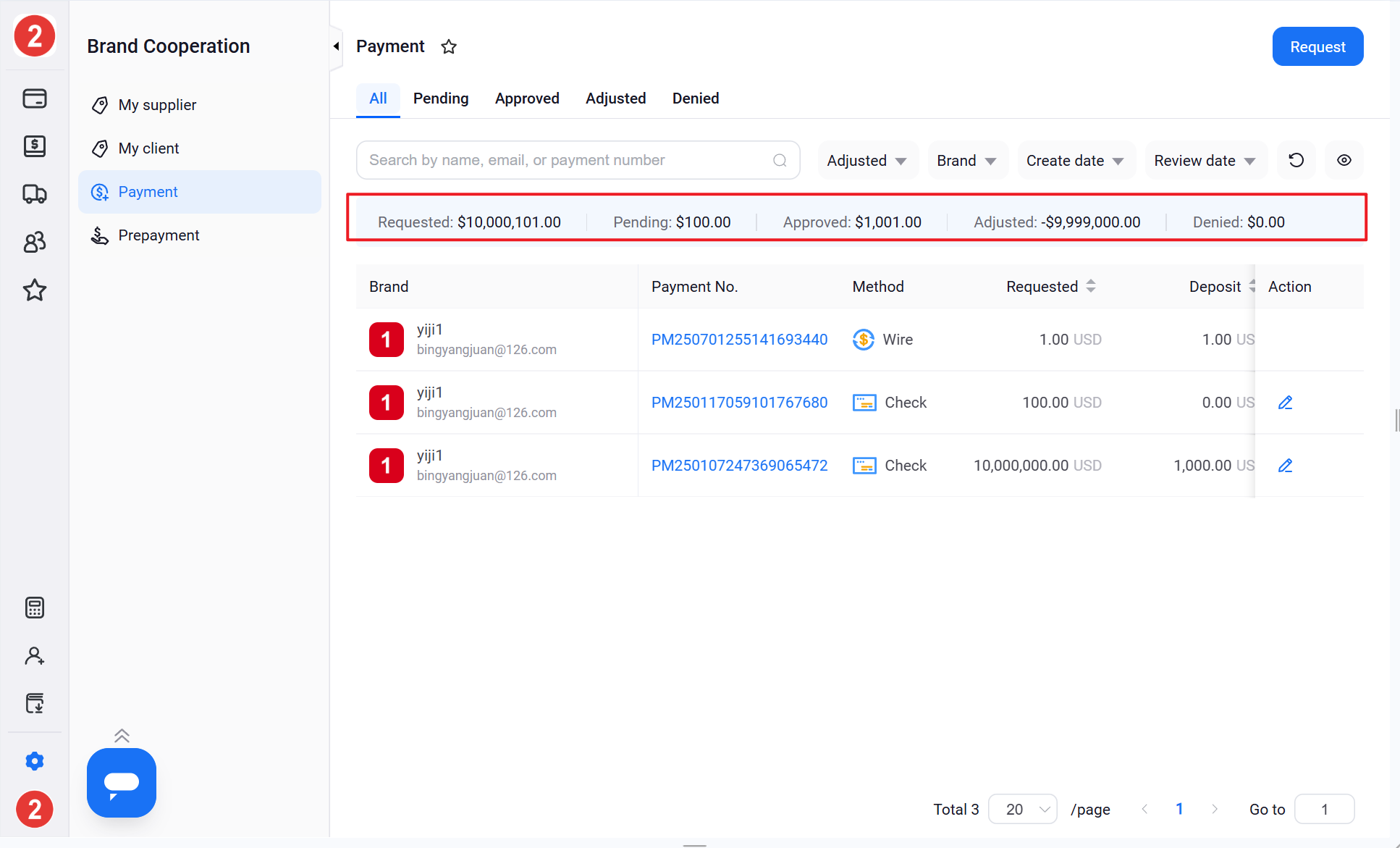Image resolution: width=1400 pixels, height=848 pixels.
Task: Open the download list icon in left rail
Action: point(35,703)
